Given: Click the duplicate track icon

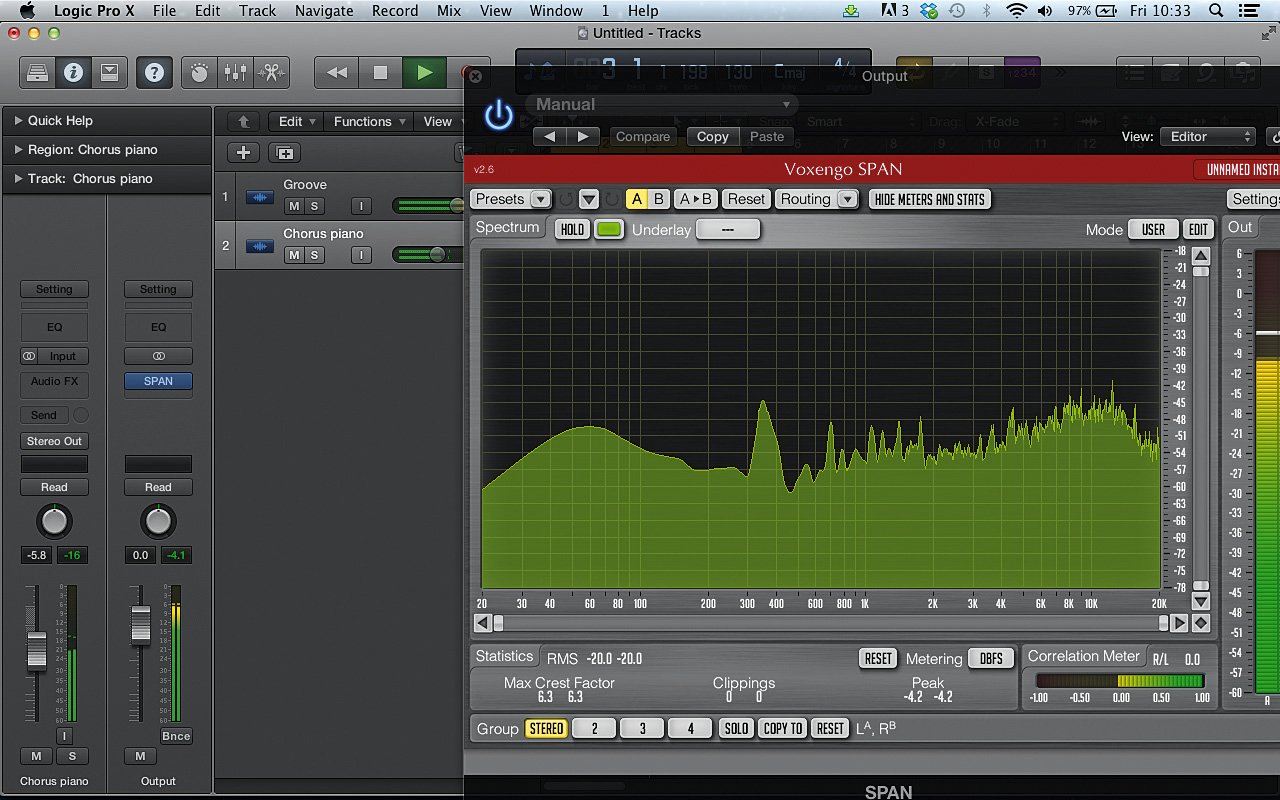Looking at the screenshot, I should pyautogui.click(x=285, y=153).
